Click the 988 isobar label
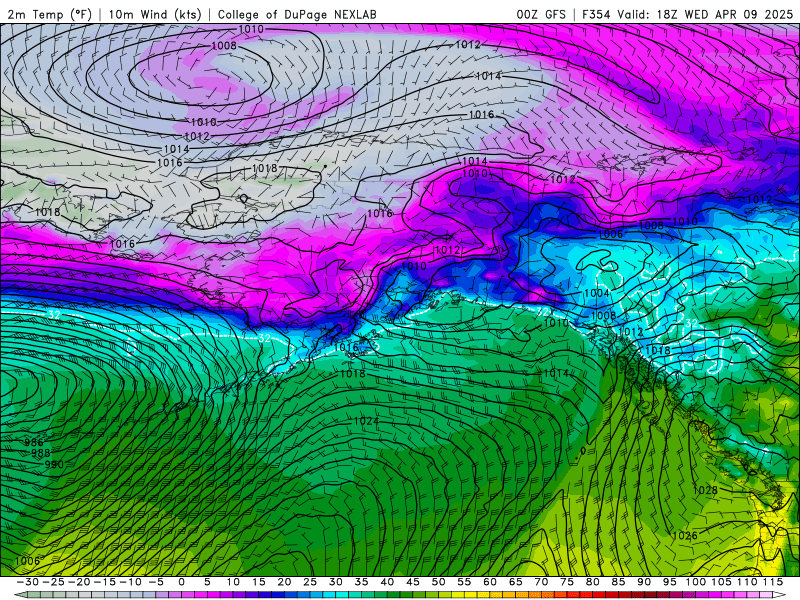800x600 pixels. click(41, 453)
